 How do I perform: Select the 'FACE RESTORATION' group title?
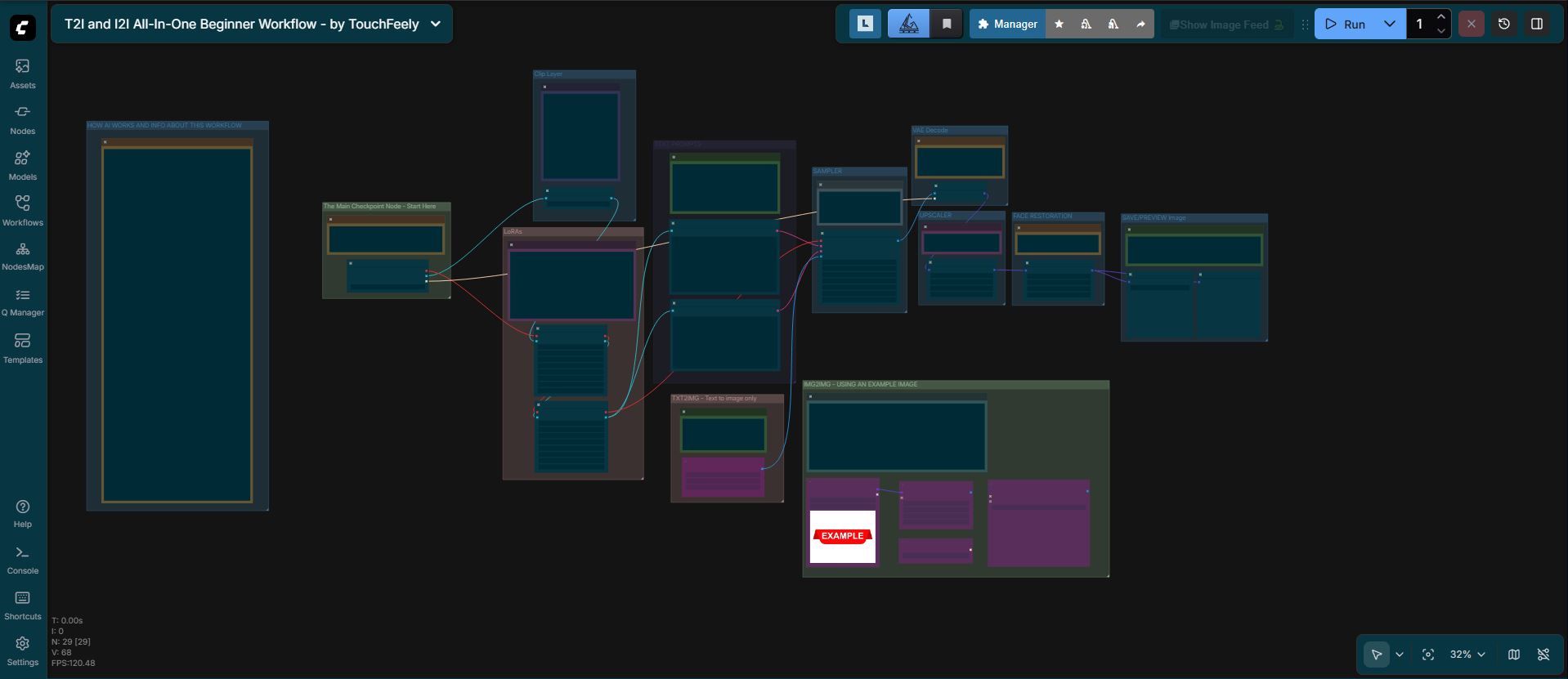click(1042, 217)
